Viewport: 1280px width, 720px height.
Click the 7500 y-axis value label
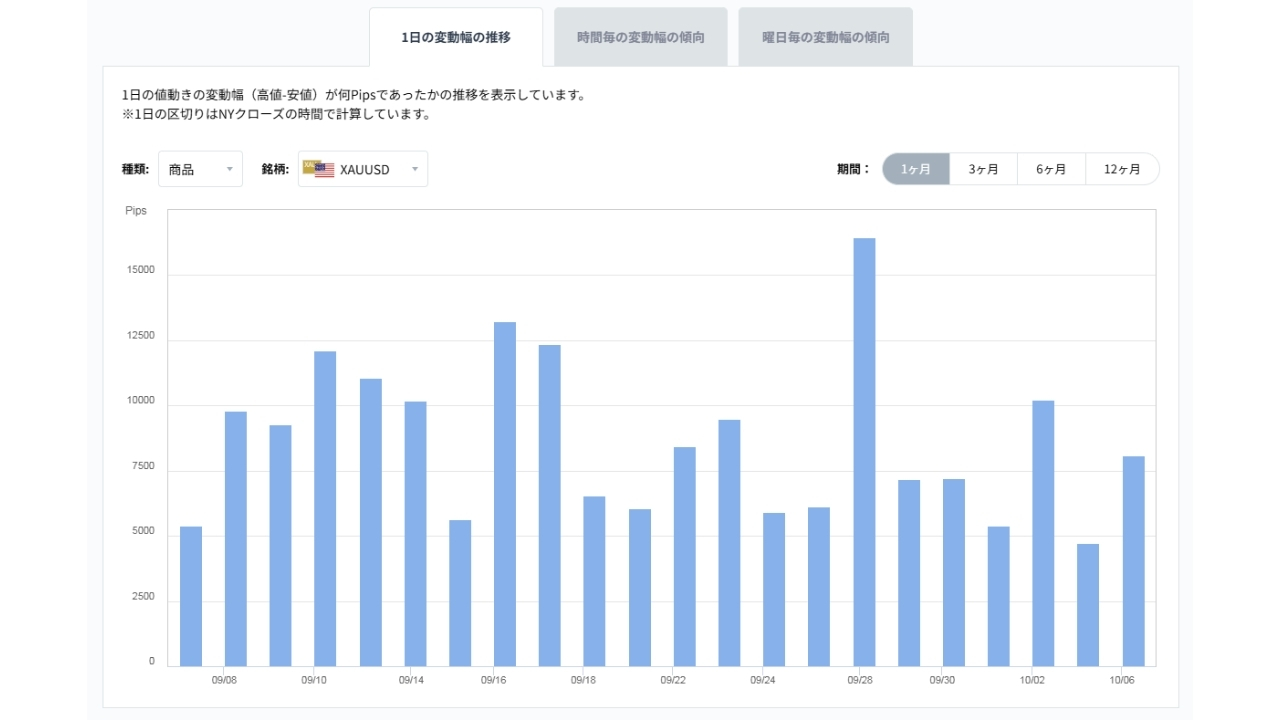coord(143,466)
